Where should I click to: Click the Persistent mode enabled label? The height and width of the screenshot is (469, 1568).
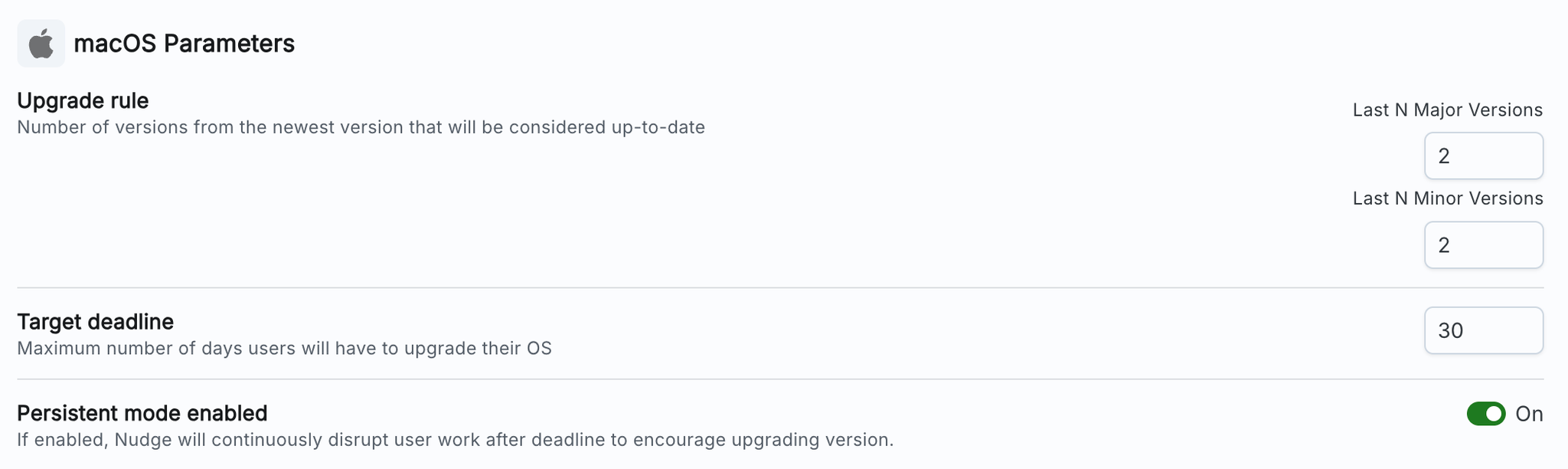click(142, 412)
